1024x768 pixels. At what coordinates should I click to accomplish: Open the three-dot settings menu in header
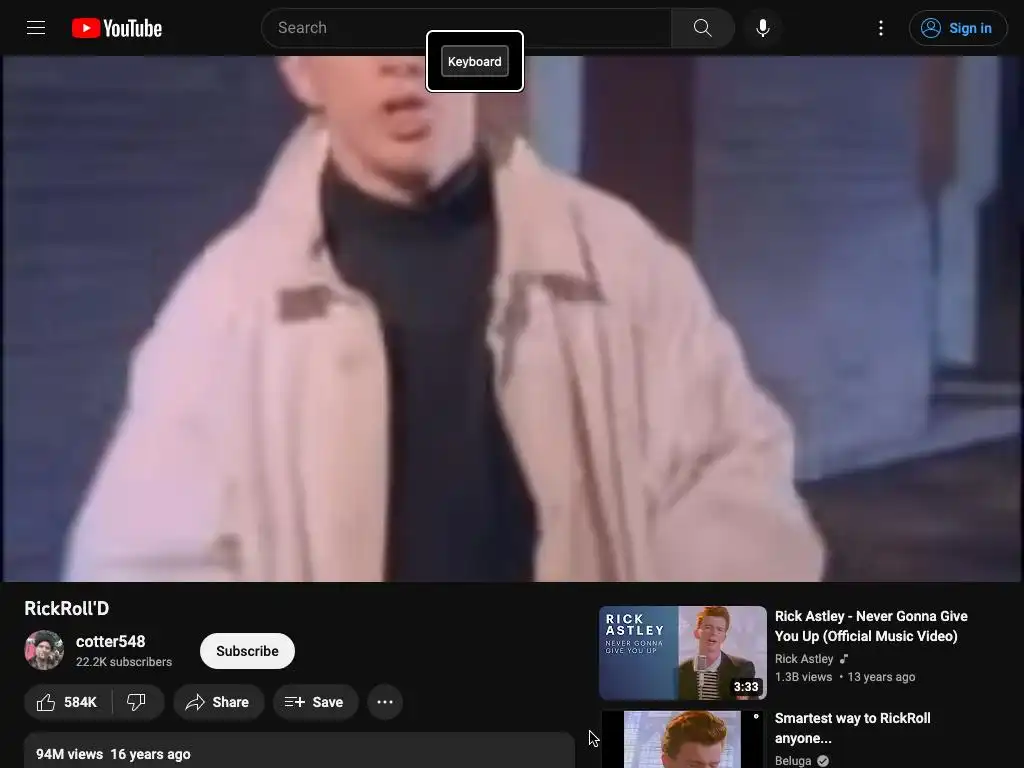point(880,28)
